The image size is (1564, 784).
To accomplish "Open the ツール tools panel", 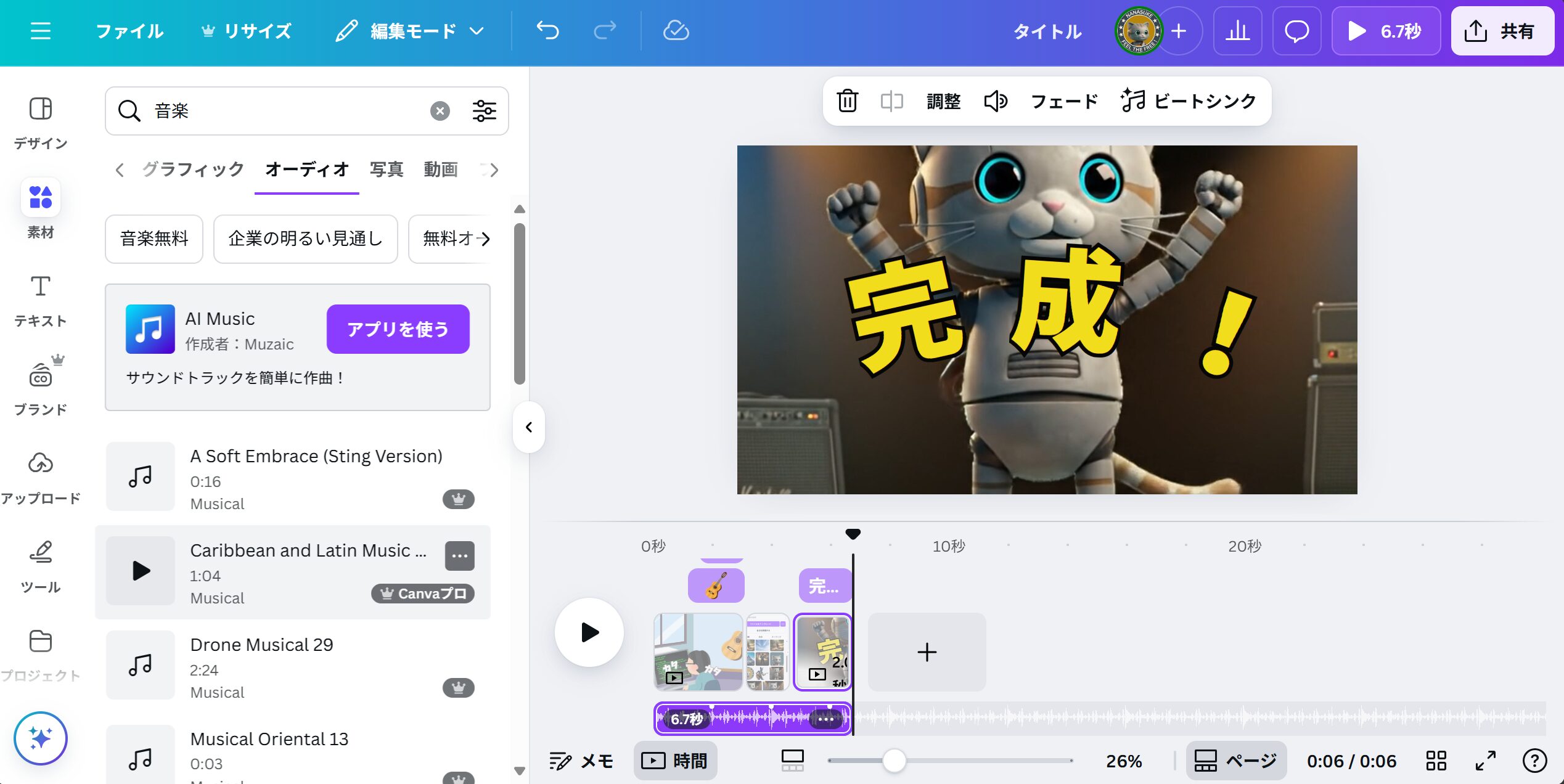I will tap(41, 567).
